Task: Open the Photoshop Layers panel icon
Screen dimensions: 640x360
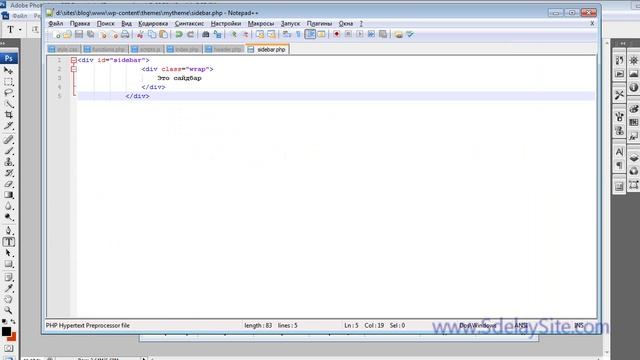Action: (x=634, y=158)
